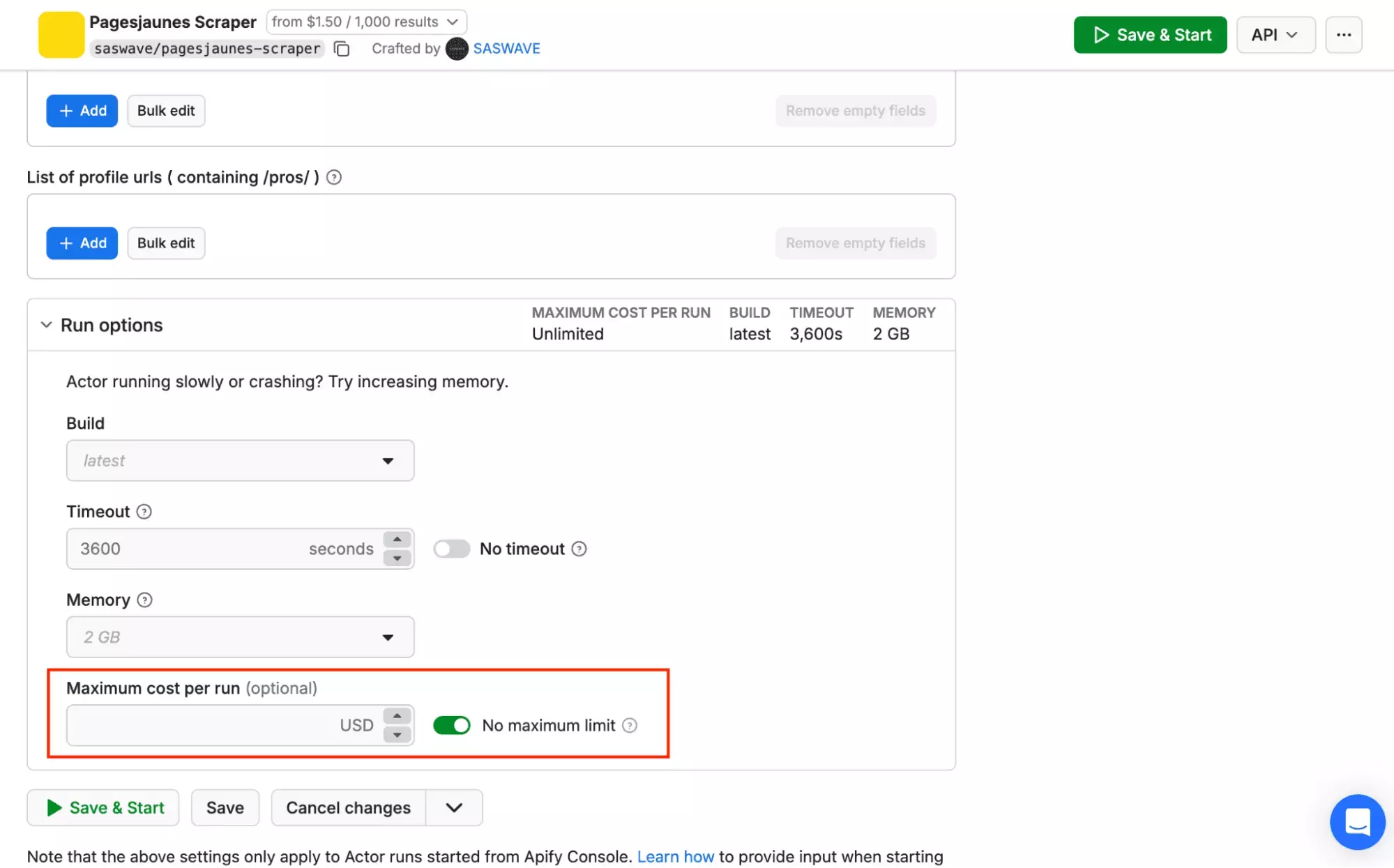Click the Add button in the top list section
This screenshot has height=868, width=1394.
click(x=82, y=111)
